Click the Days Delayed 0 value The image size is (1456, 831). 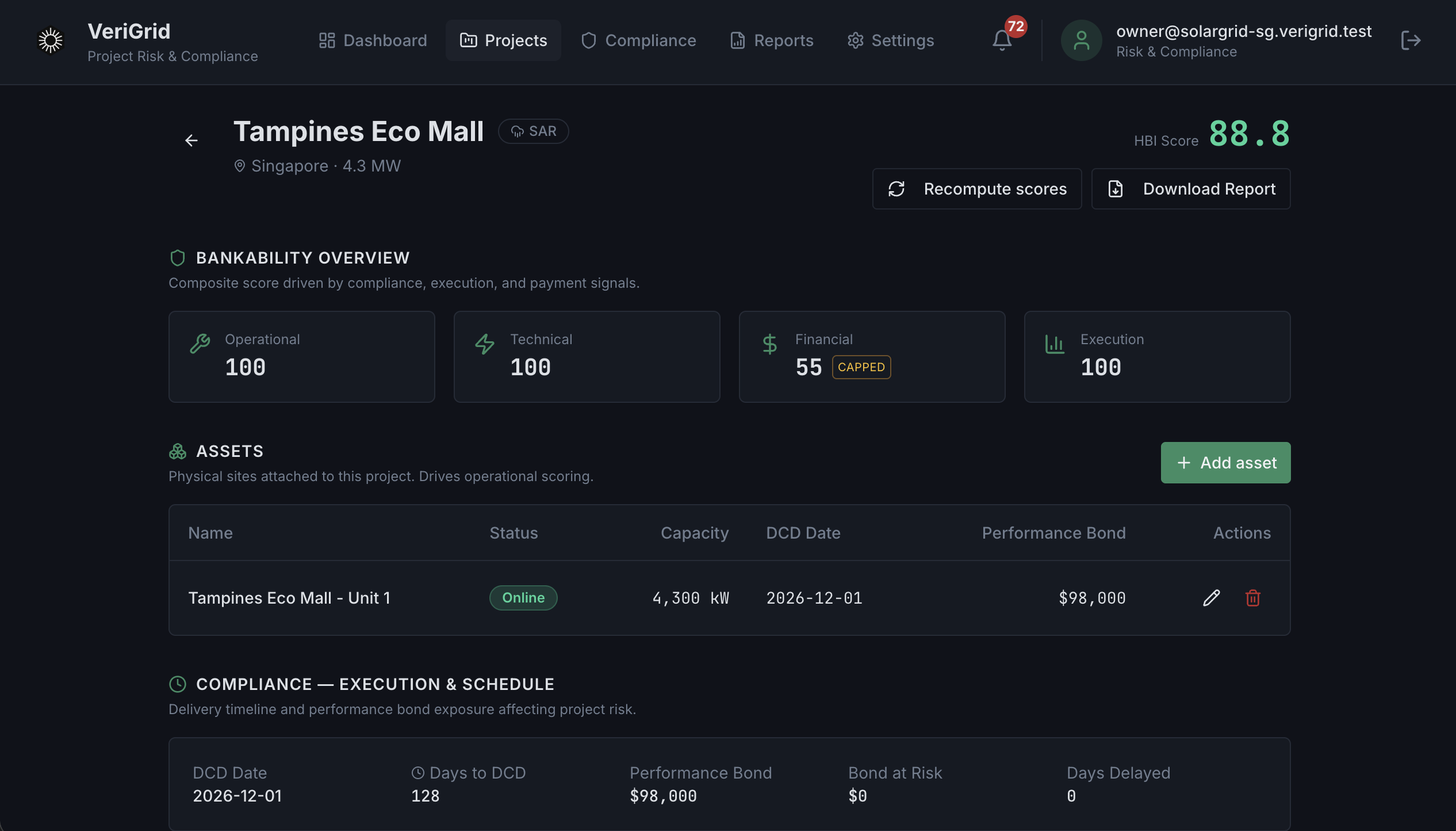[x=1071, y=796]
